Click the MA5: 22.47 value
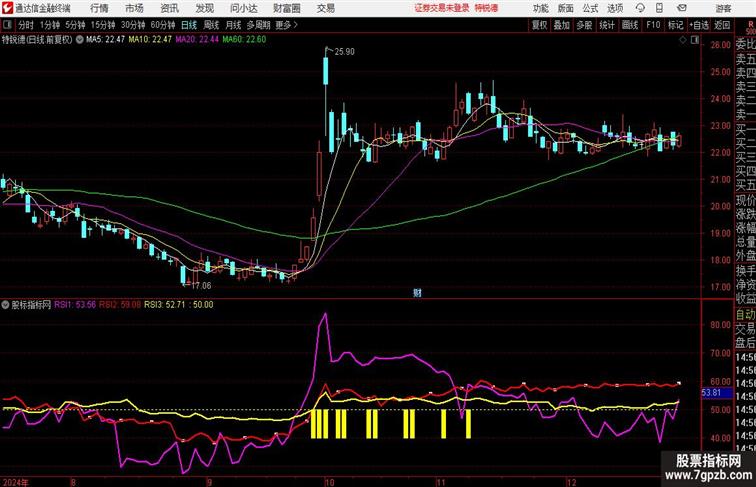The height and width of the screenshot is (487, 756). pos(105,40)
